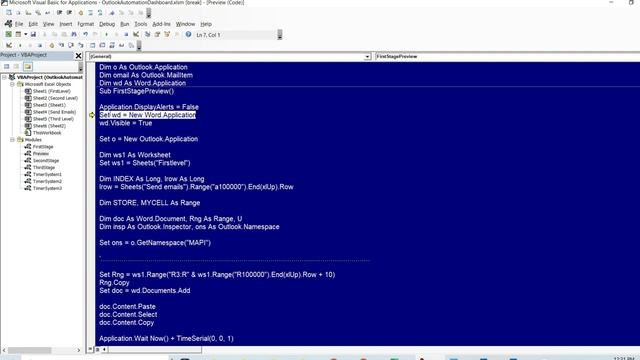
Task: Open the Edit menu
Action: [33, 24]
